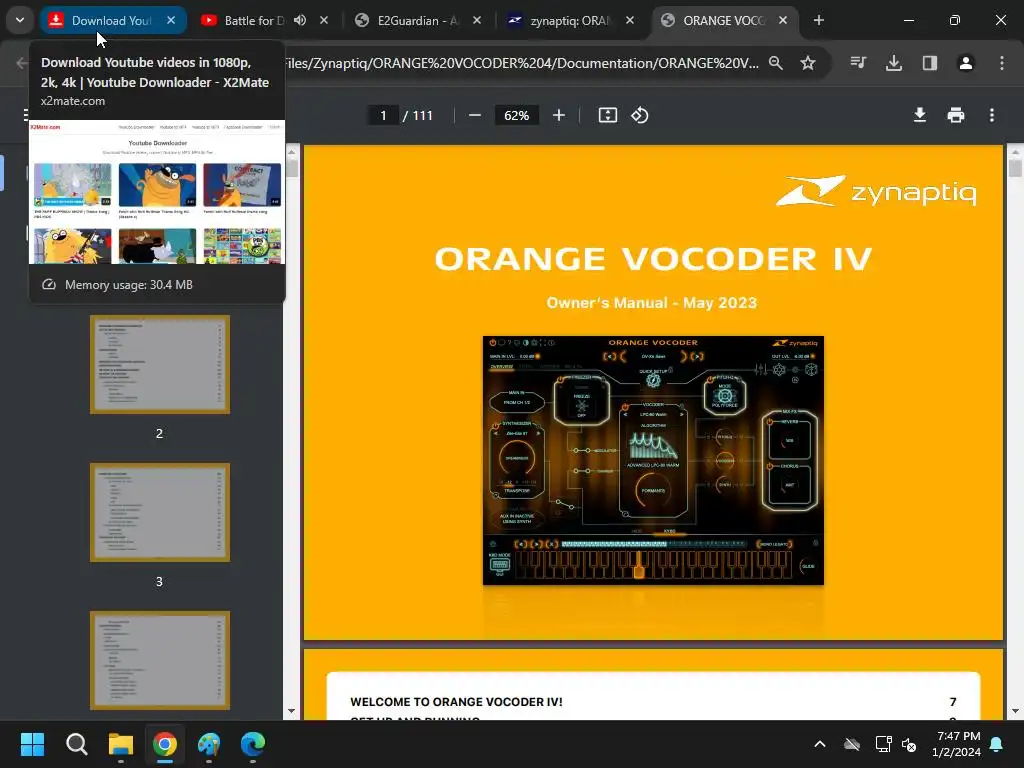The height and width of the screenshot is (768, 1024).
Task: Close the Battle for D tab
Action: point(324,20)
